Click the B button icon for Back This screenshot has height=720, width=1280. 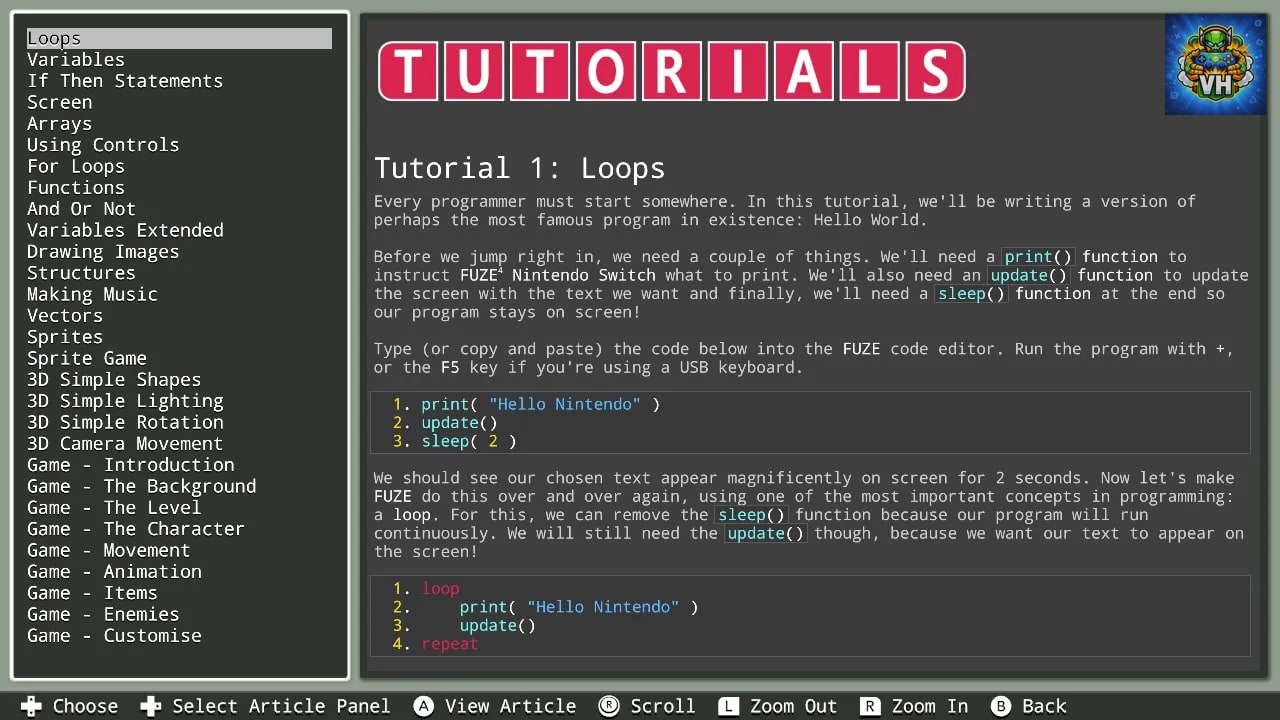(x=1001, y=706)
